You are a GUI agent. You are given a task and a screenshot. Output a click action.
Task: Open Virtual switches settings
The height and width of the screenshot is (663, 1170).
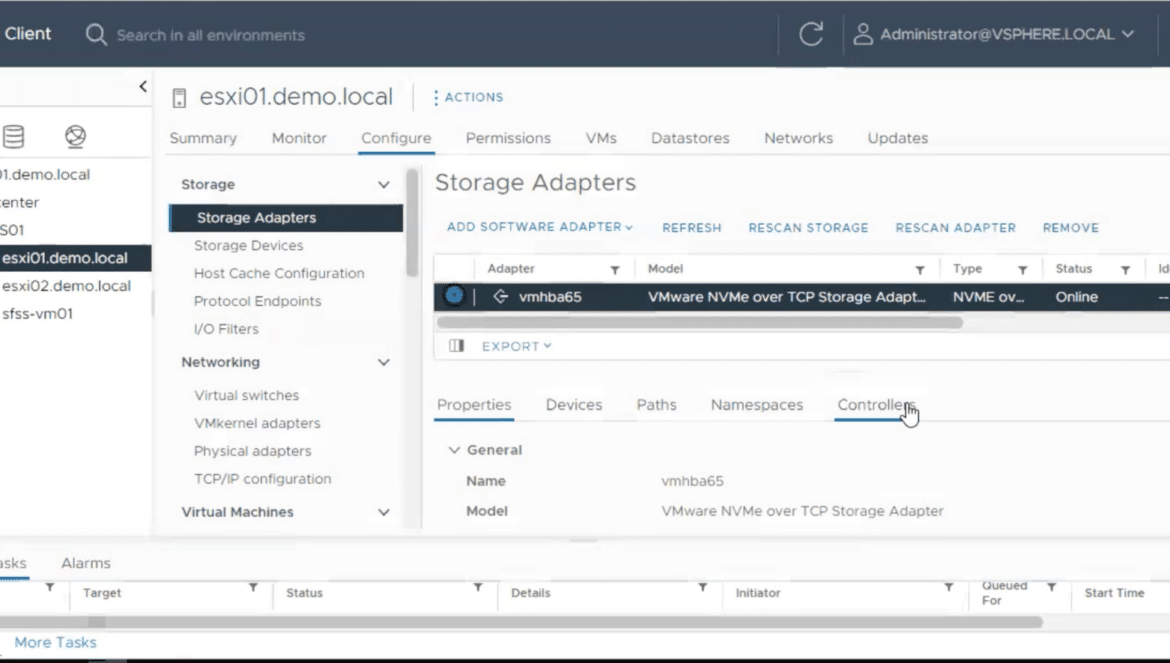(246, 395)
